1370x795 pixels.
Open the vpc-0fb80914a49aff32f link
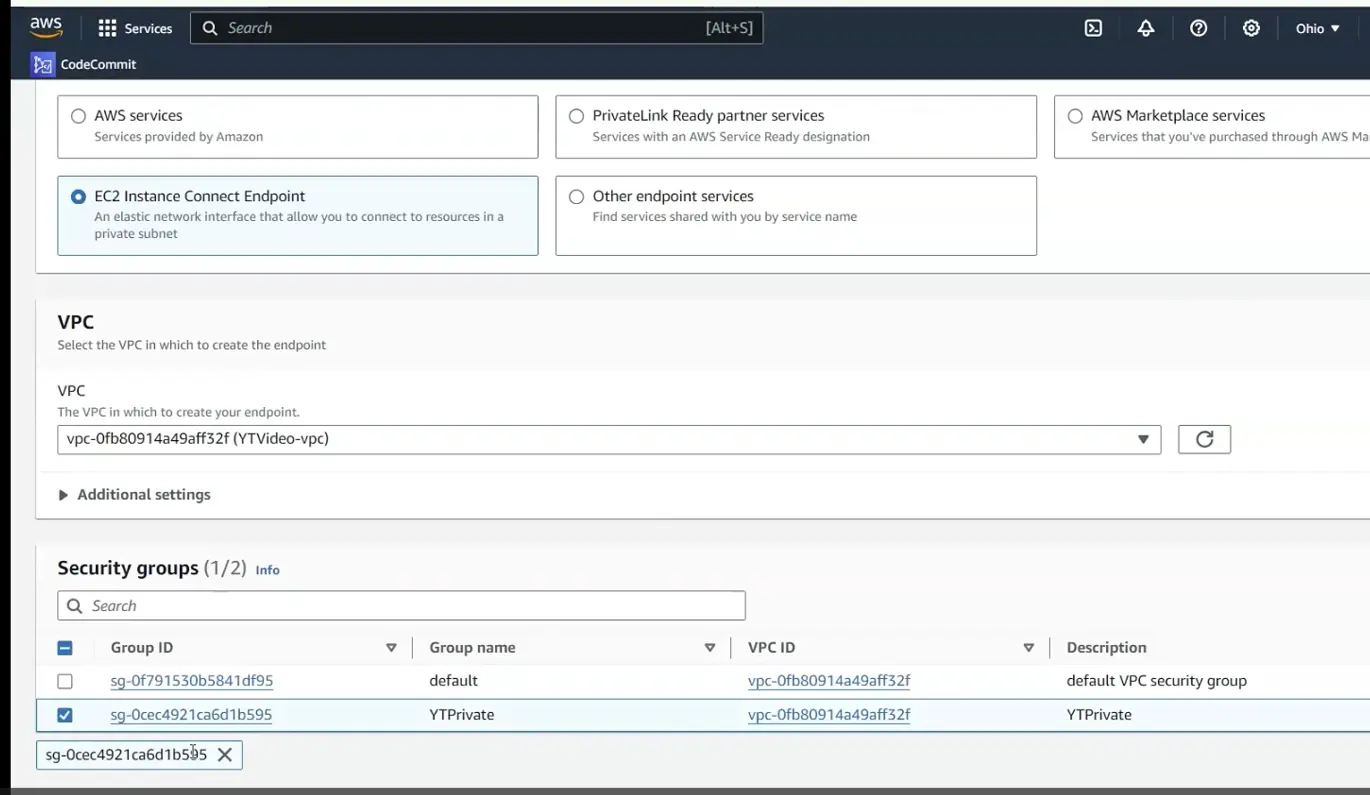(x=828, y=680)
